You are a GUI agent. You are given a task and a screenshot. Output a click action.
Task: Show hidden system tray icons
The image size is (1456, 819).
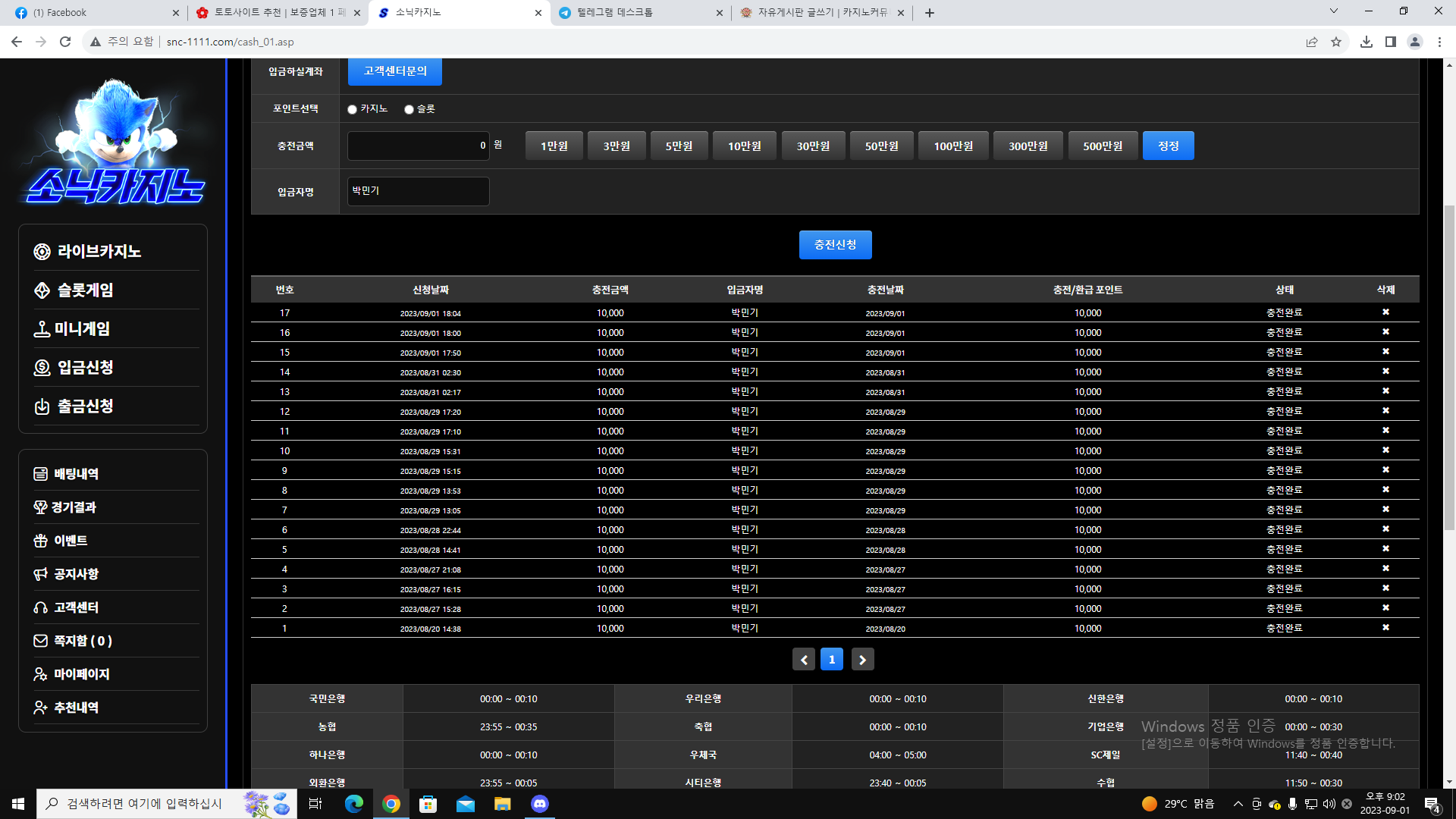coord(1238,804)
